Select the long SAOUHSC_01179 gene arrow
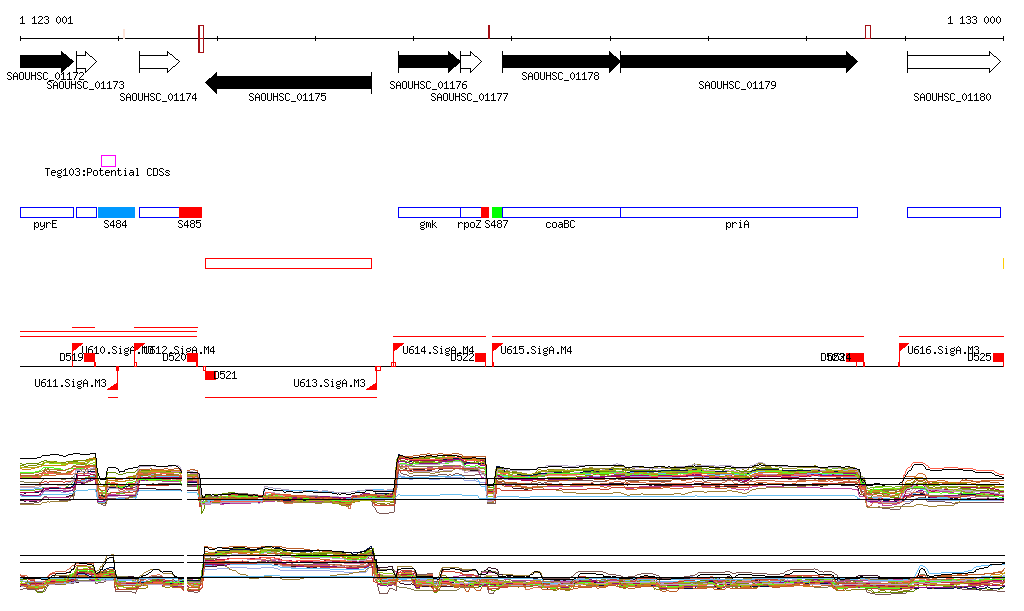This screenshot has width=1024, height=611. [738, 62]
